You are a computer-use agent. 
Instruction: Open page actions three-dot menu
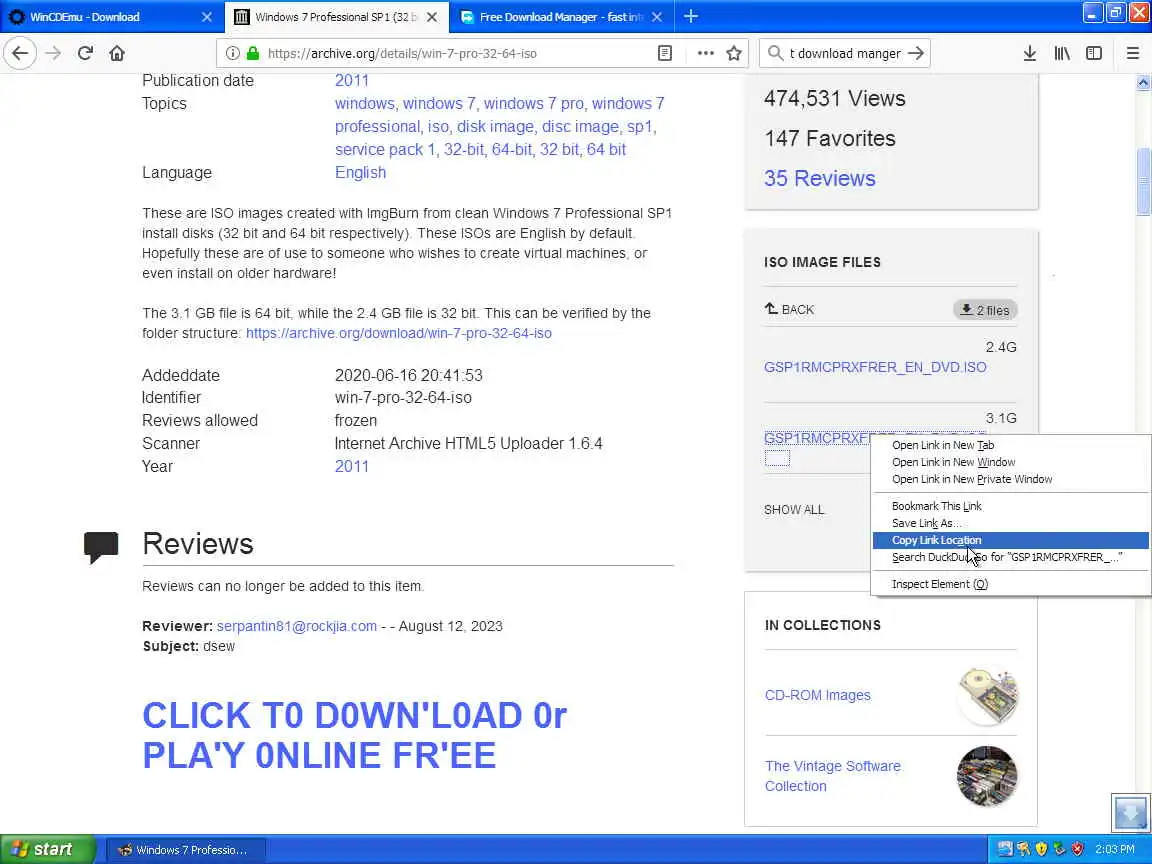tap(705, 53)
